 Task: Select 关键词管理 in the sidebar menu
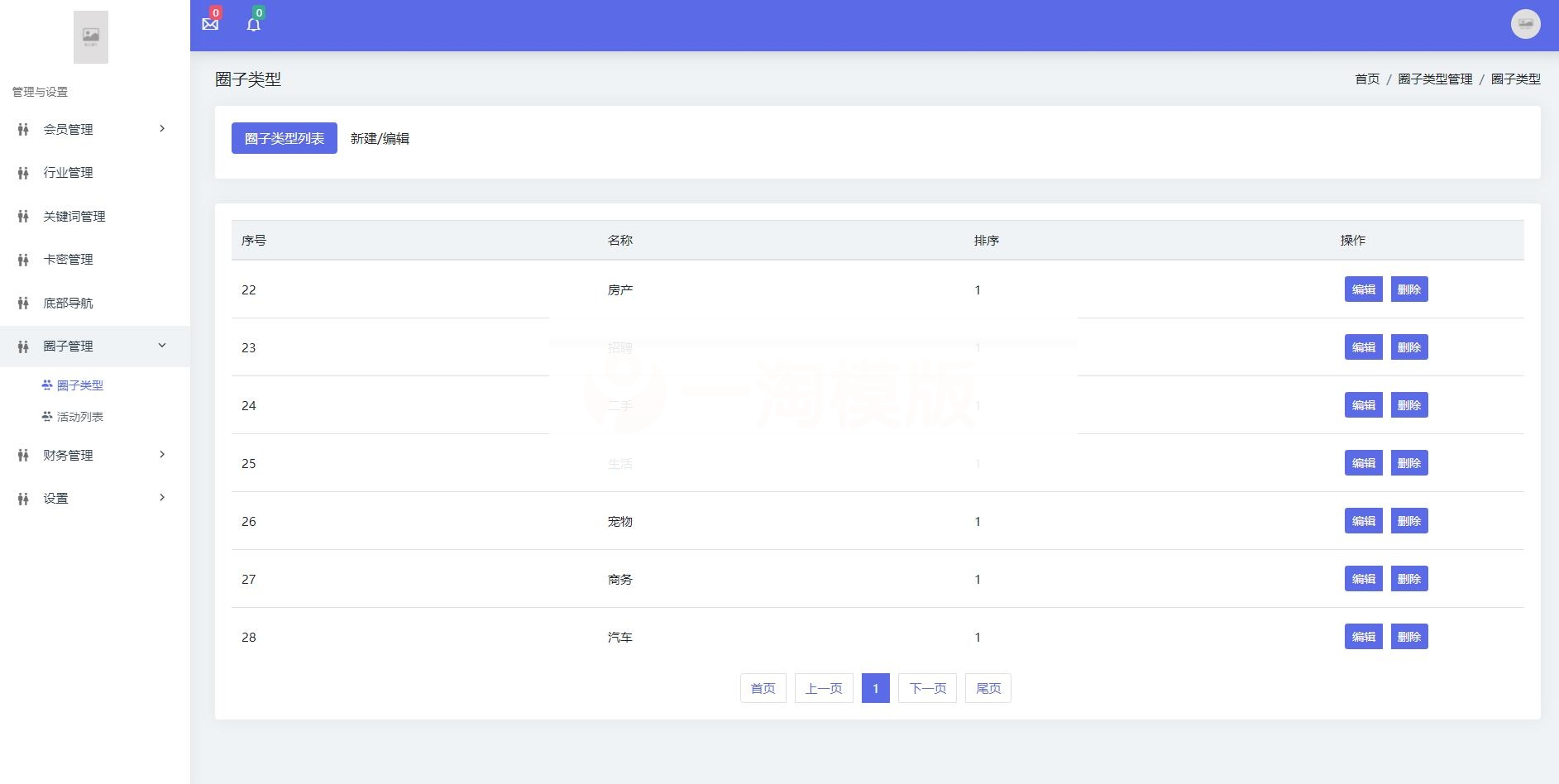[74, 216]
